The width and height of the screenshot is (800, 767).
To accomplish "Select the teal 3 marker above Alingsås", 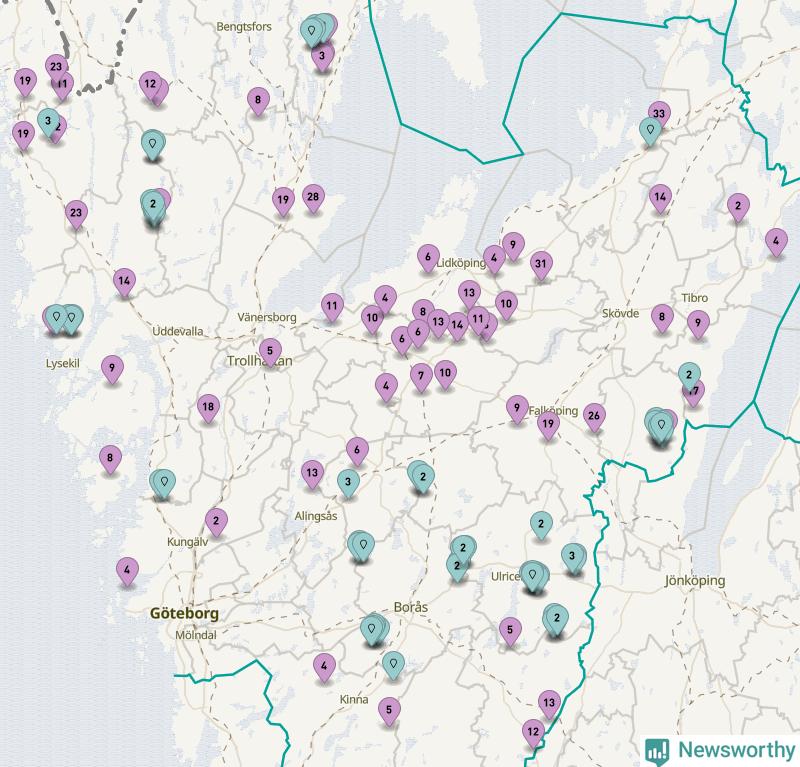I will 348,482.
